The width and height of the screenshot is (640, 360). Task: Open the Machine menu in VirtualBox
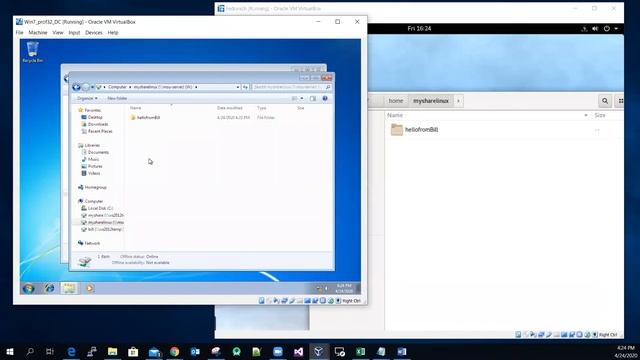[38, 33]
